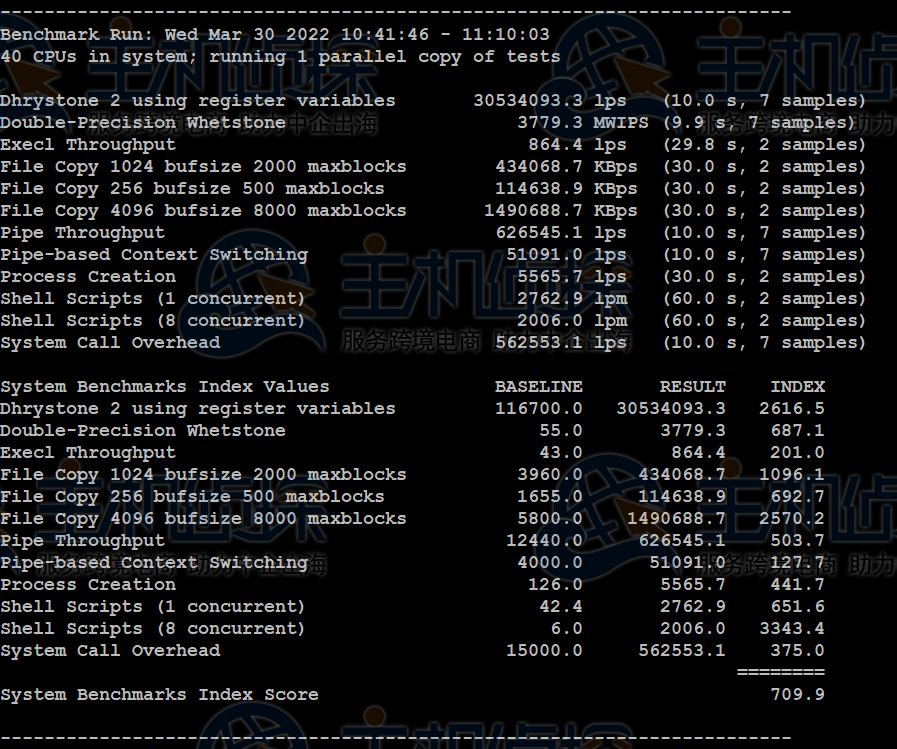Select index value '1096.1'
This screenshot has width=897, height=749.
coord(792,475)
